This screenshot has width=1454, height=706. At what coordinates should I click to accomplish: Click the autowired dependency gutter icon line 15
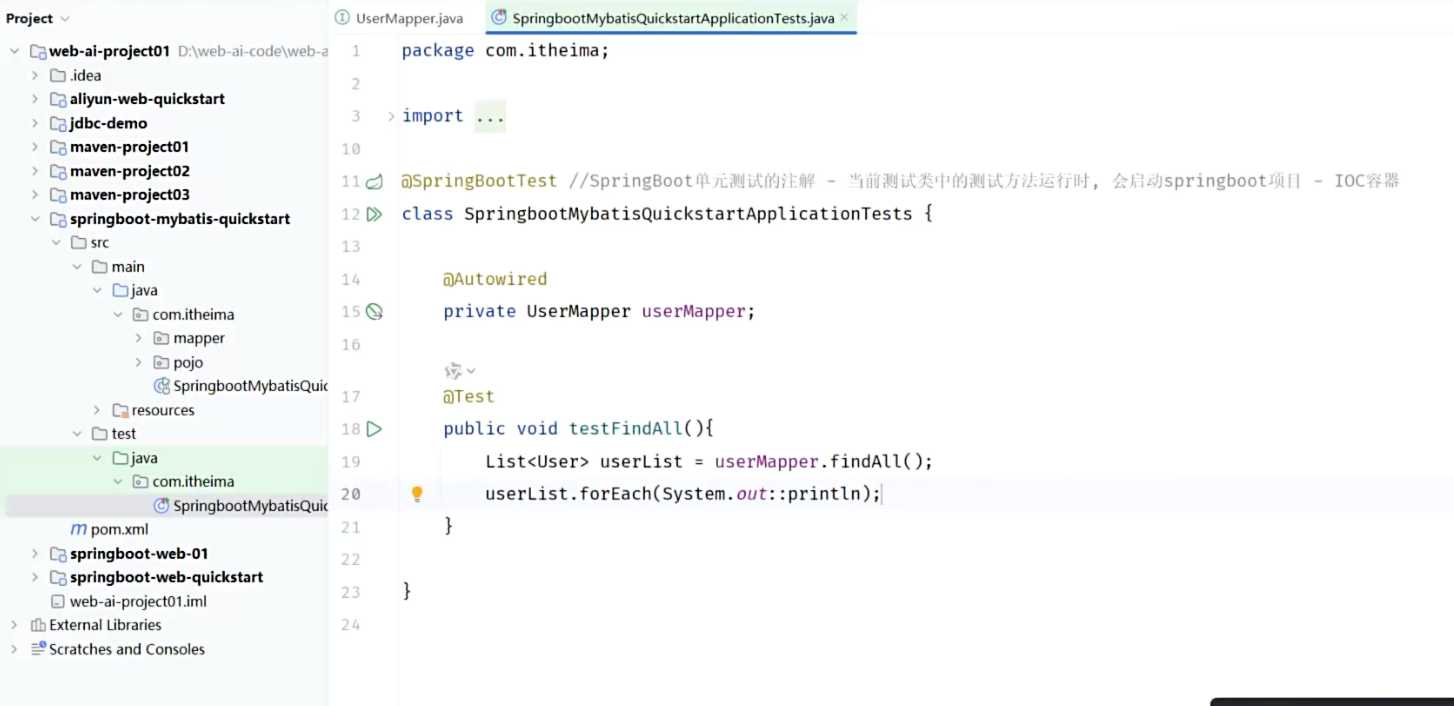[x=374, y=311]
